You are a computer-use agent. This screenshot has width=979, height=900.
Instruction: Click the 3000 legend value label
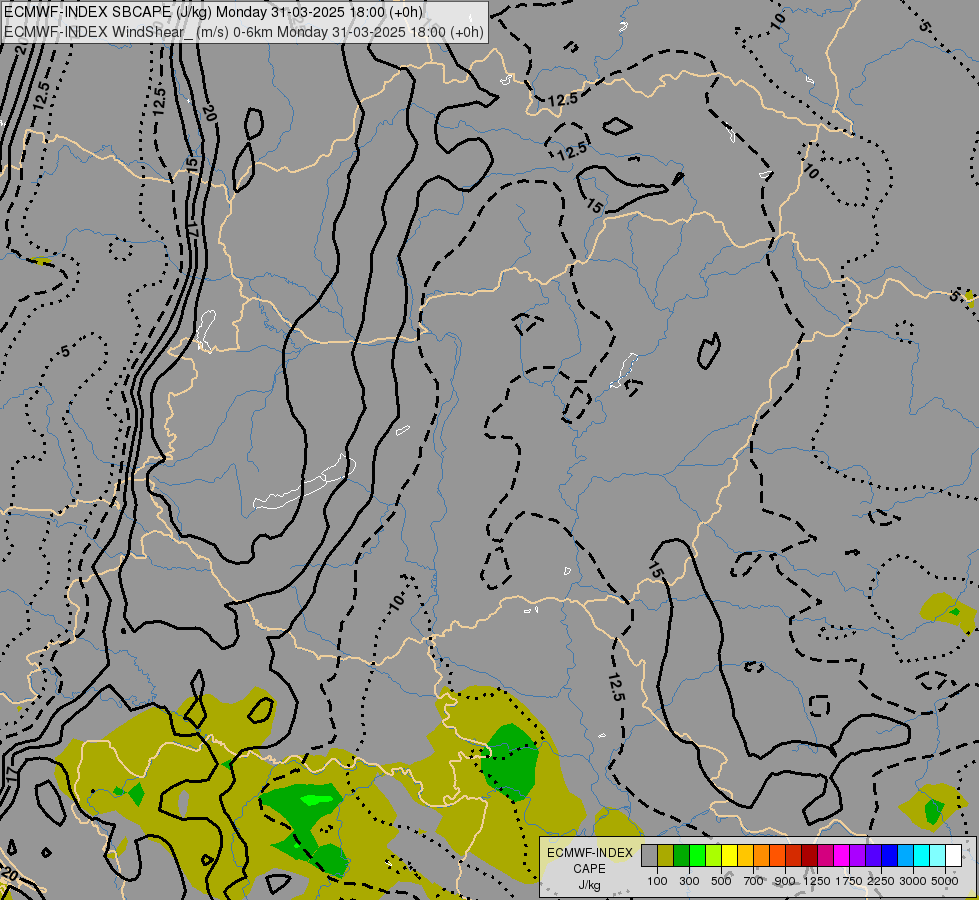pos(913,881)
